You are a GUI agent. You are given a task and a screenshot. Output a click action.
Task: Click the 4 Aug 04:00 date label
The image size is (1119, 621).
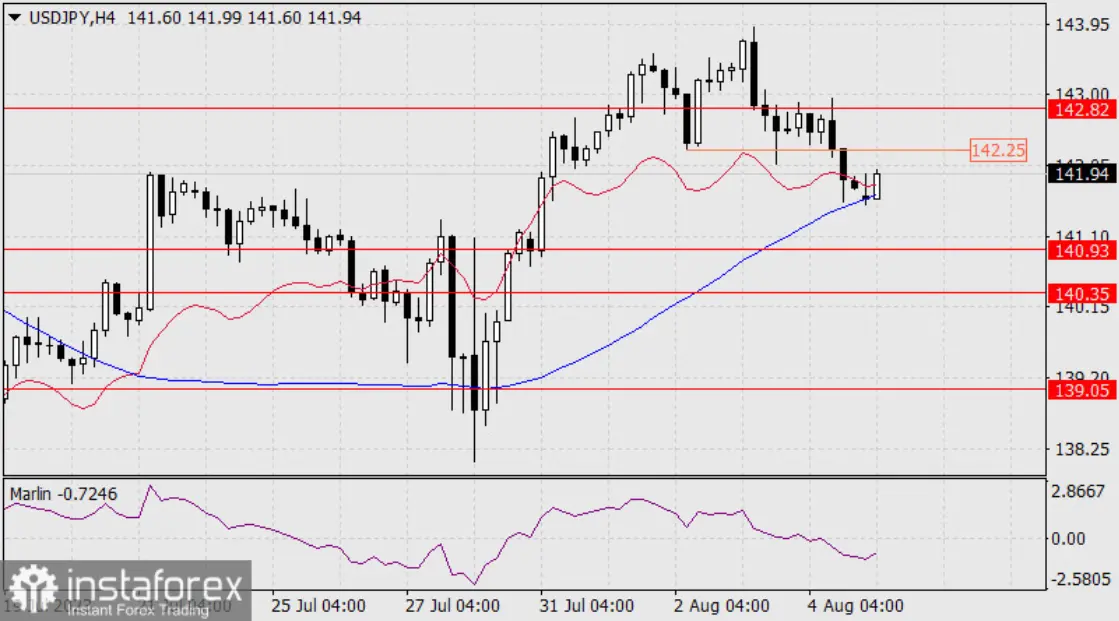click(855, 605)
